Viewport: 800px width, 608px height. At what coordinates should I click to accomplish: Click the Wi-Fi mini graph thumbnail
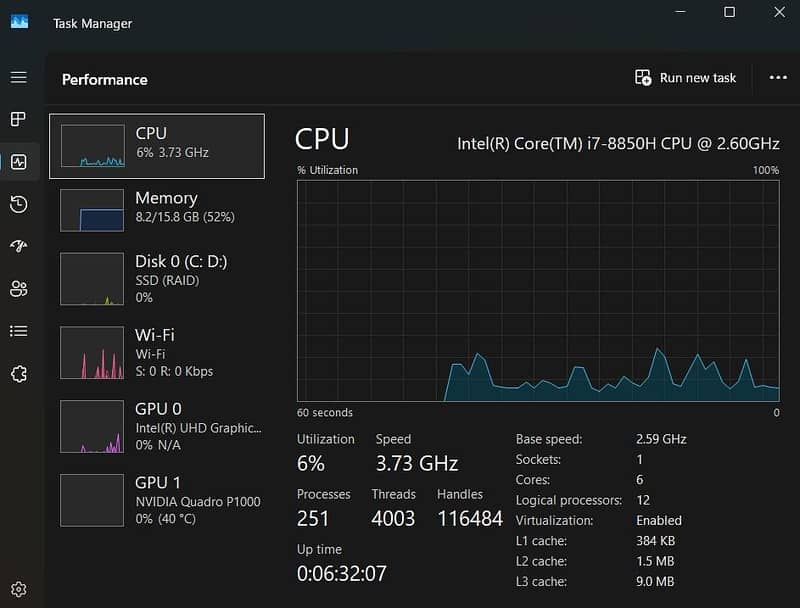click(92, 352)
